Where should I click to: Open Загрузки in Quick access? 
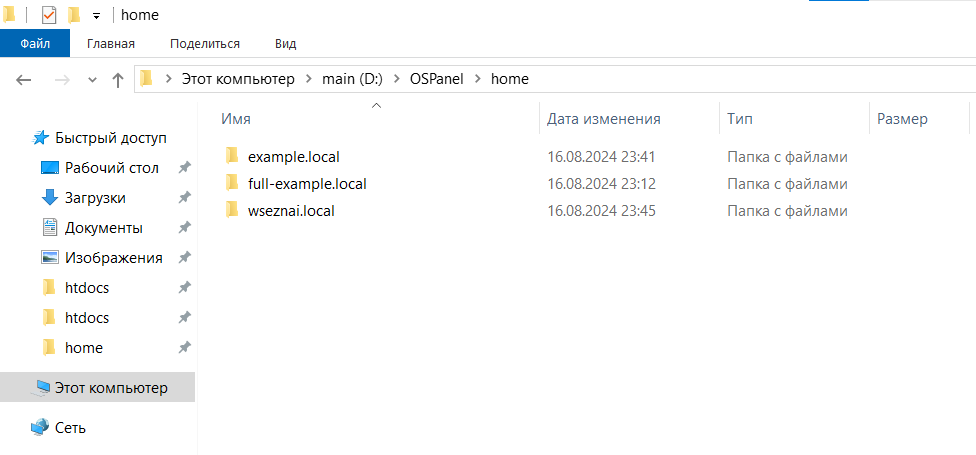tap(95, 198)
